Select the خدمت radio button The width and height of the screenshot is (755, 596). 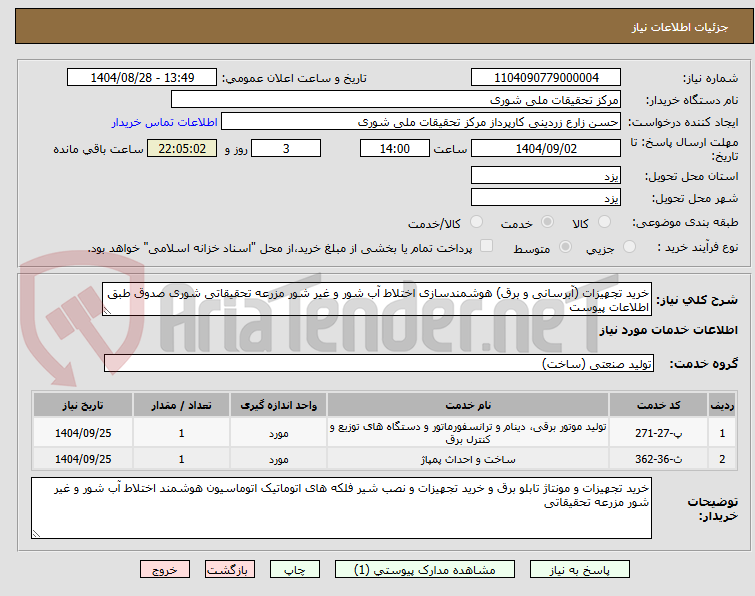click(547, 222)
